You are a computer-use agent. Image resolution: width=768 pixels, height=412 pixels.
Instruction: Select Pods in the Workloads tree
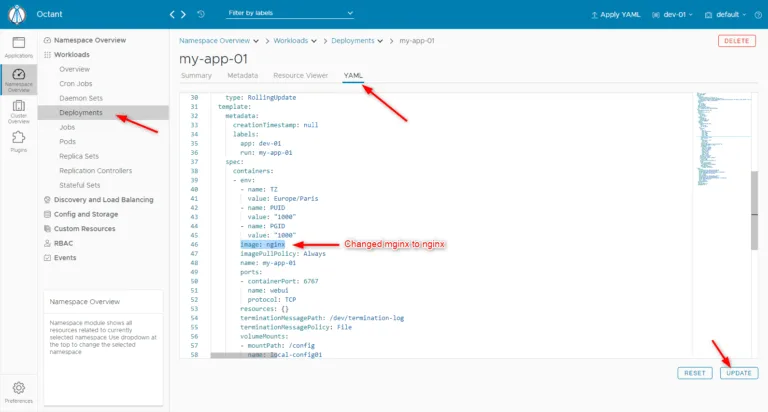pos(68,142)
